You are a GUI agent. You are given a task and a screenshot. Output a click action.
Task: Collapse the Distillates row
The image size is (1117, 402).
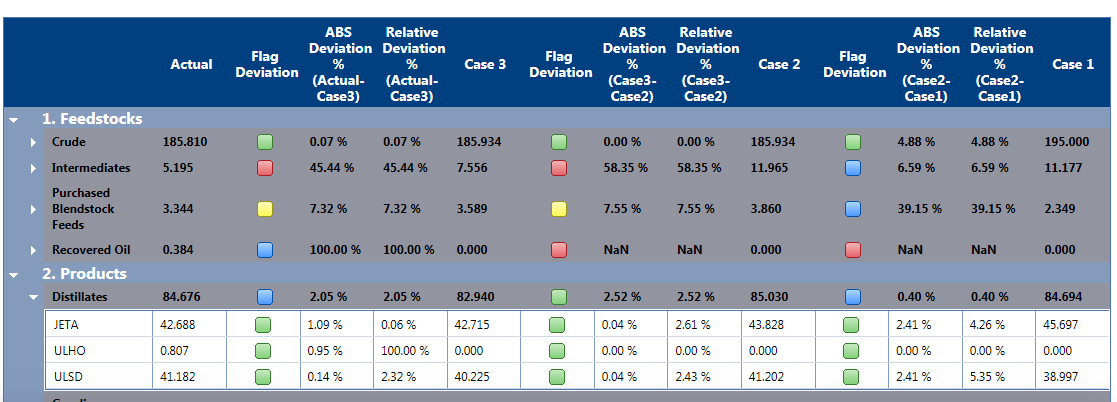pos(33,297)
